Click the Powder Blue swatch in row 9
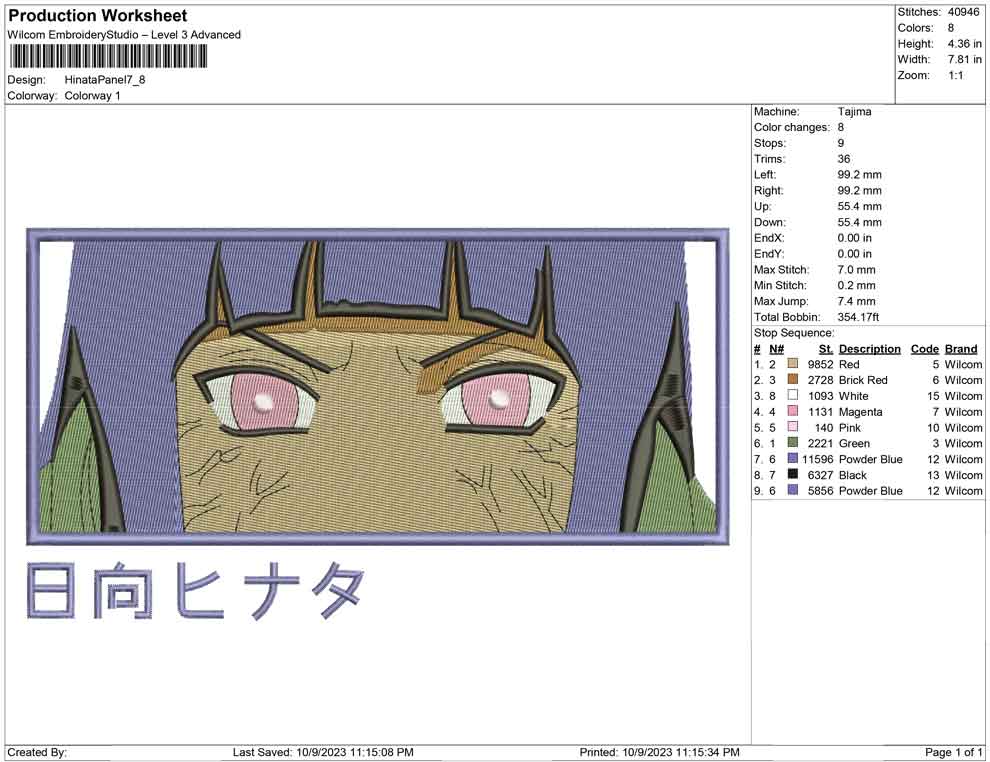990x762 pixels. pos(792,490)
